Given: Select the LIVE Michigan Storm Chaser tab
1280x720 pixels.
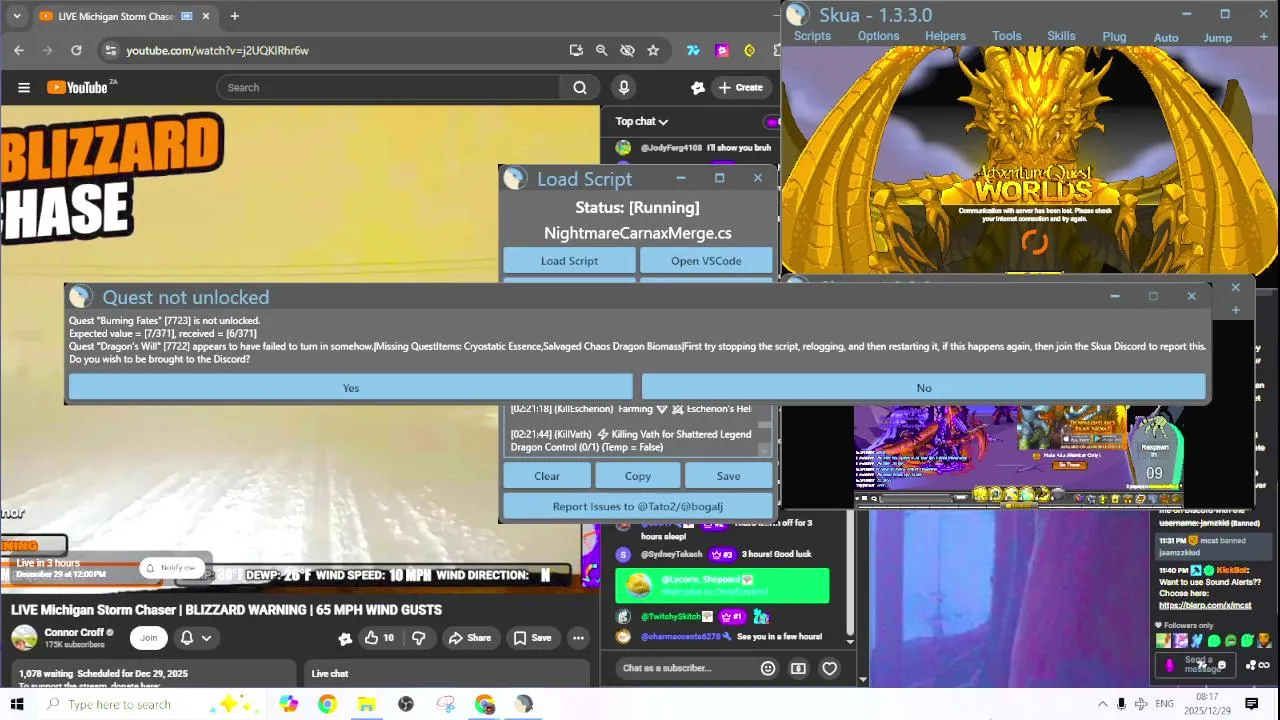Looking at the screenshot, I should (x=125, y=16).
